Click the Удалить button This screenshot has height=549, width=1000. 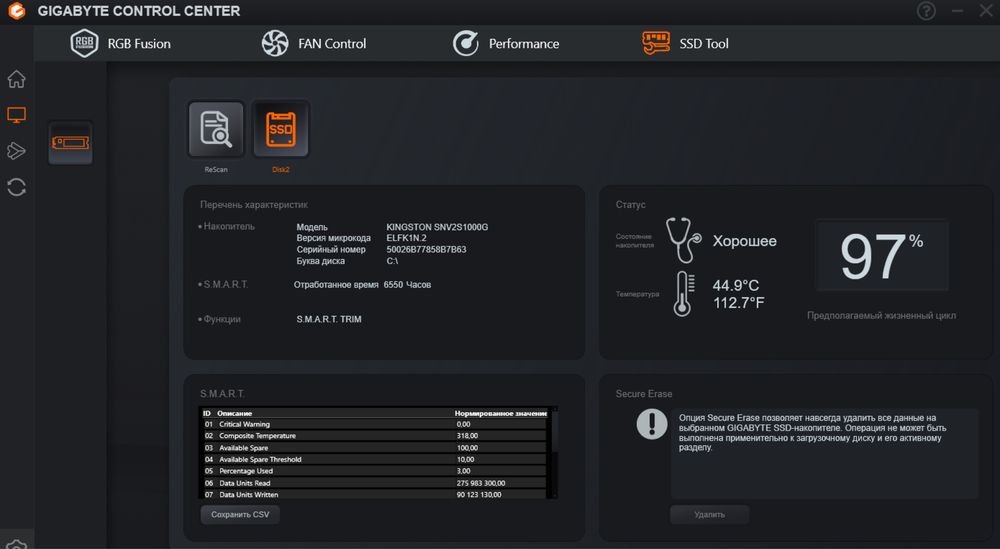click(x=709, y=515)
